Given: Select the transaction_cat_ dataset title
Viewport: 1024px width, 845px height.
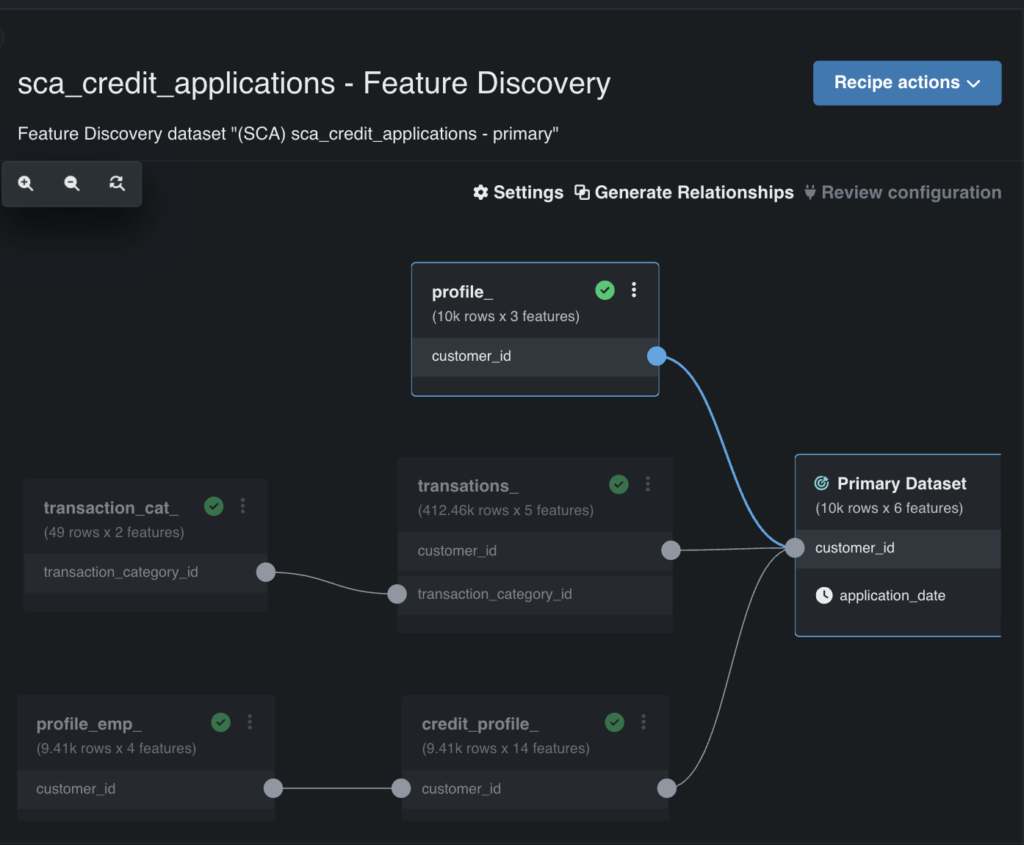Looking at the screenshot, I should [x=111, y=508].
